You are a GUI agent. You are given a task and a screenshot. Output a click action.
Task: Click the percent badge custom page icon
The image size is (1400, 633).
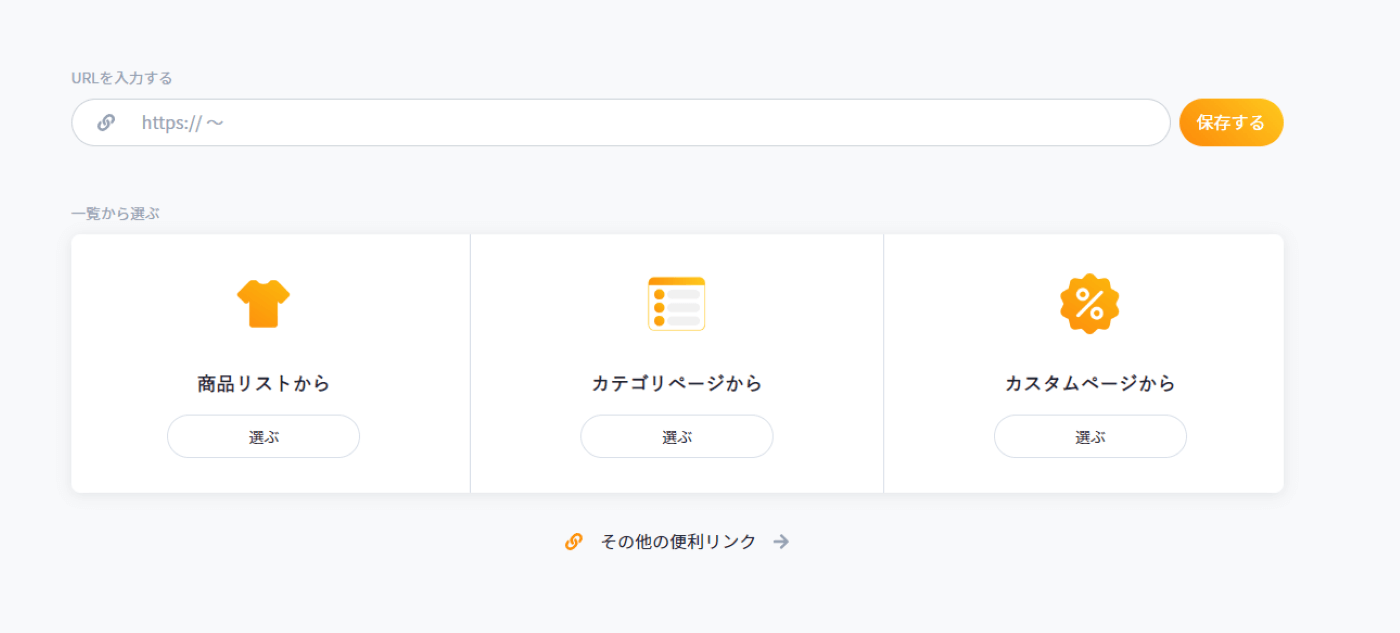(x=1090, y=303)
